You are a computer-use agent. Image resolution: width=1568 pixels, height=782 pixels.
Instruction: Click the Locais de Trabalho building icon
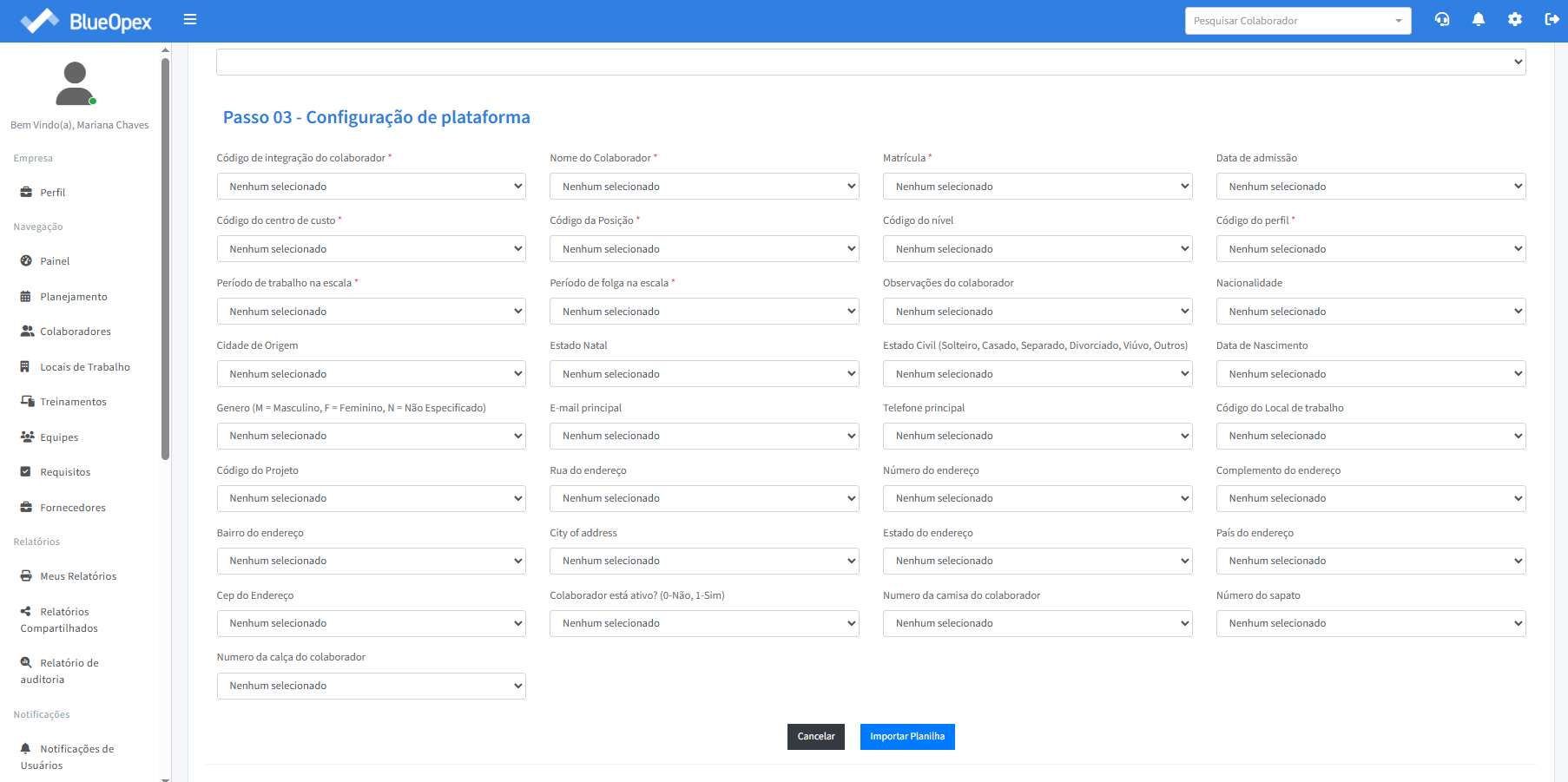click(25, 367)
